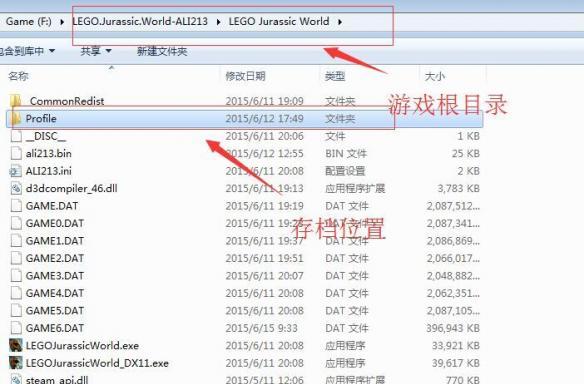
Task: Open the CommonRedist folder icon
Action: (x=16, y=101)
